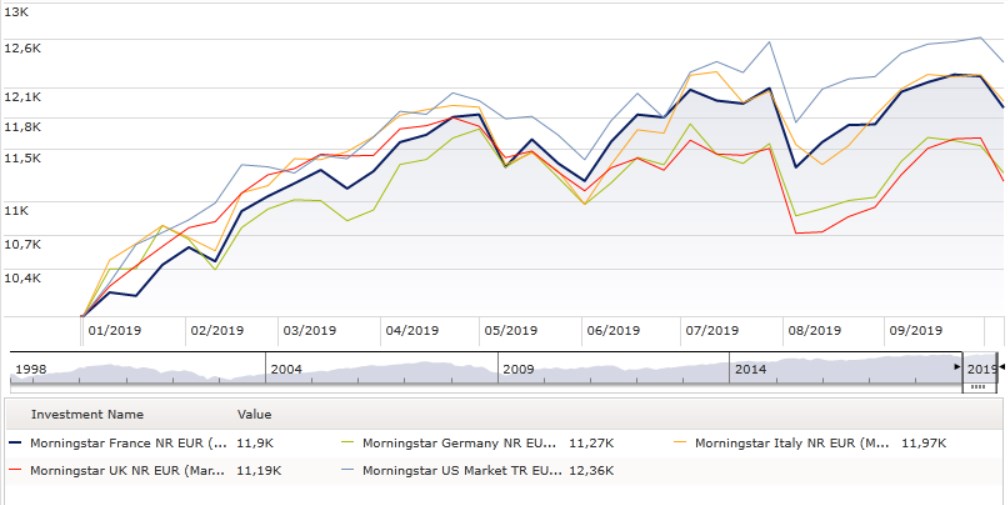Click the Morningstar UK red legend swatch
Screen dimensions: 1008x505
15,469
